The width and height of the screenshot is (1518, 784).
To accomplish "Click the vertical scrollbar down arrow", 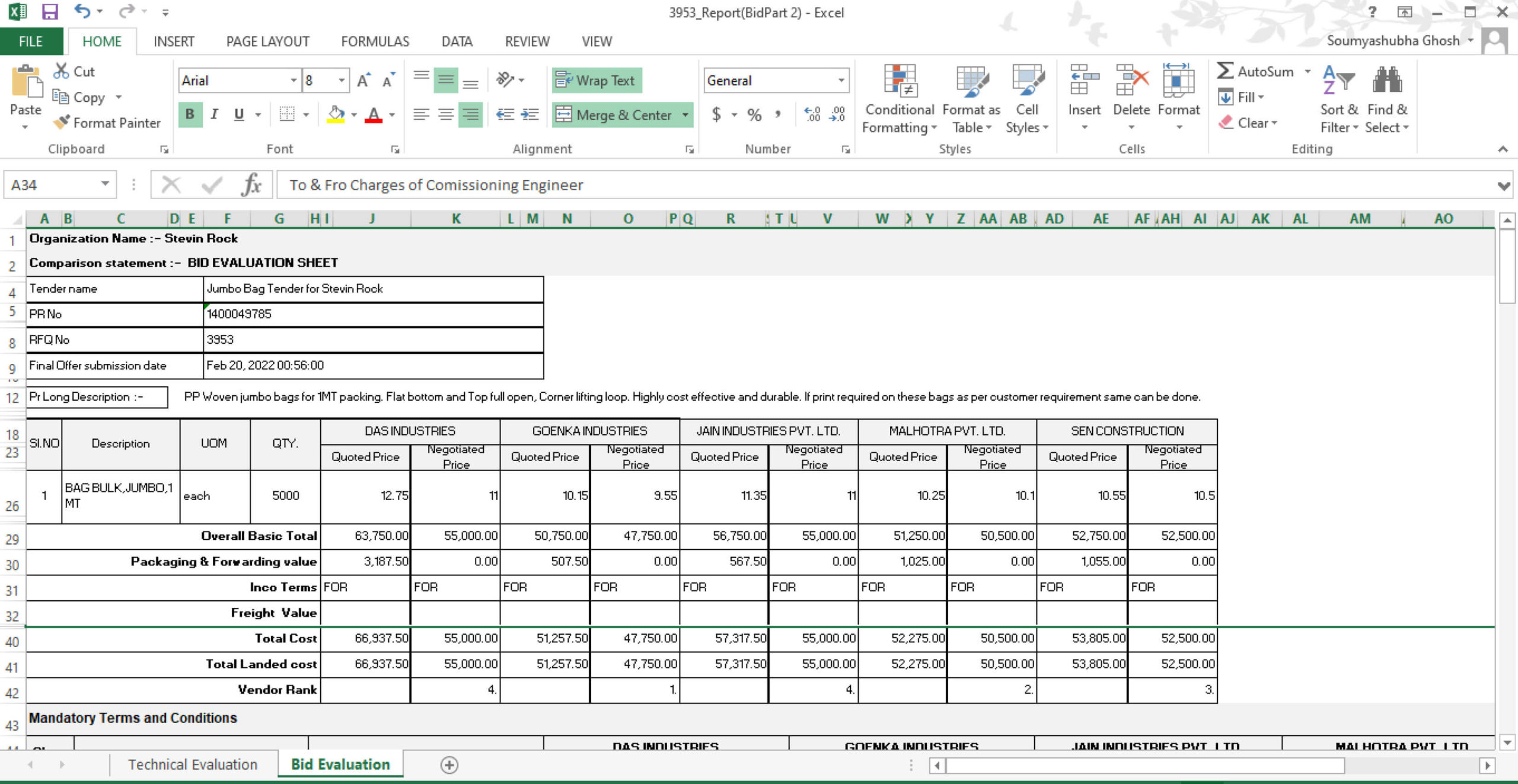I will [x=1507, y=741].
